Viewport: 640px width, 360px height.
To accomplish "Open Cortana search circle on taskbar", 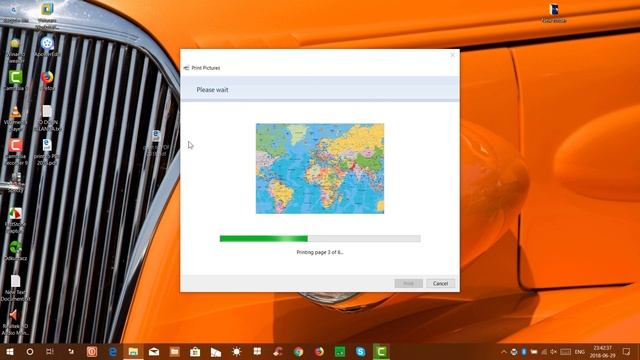I will [x=30, y=351].
